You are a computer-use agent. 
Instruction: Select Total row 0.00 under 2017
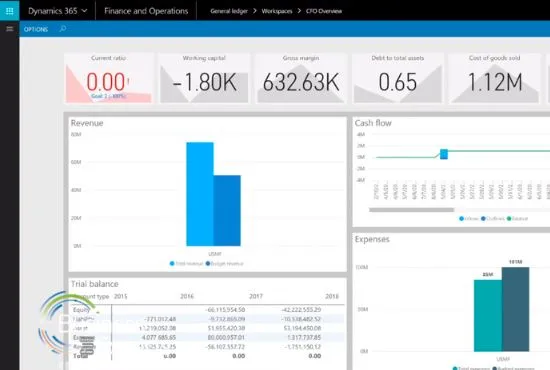pos(315,356)
